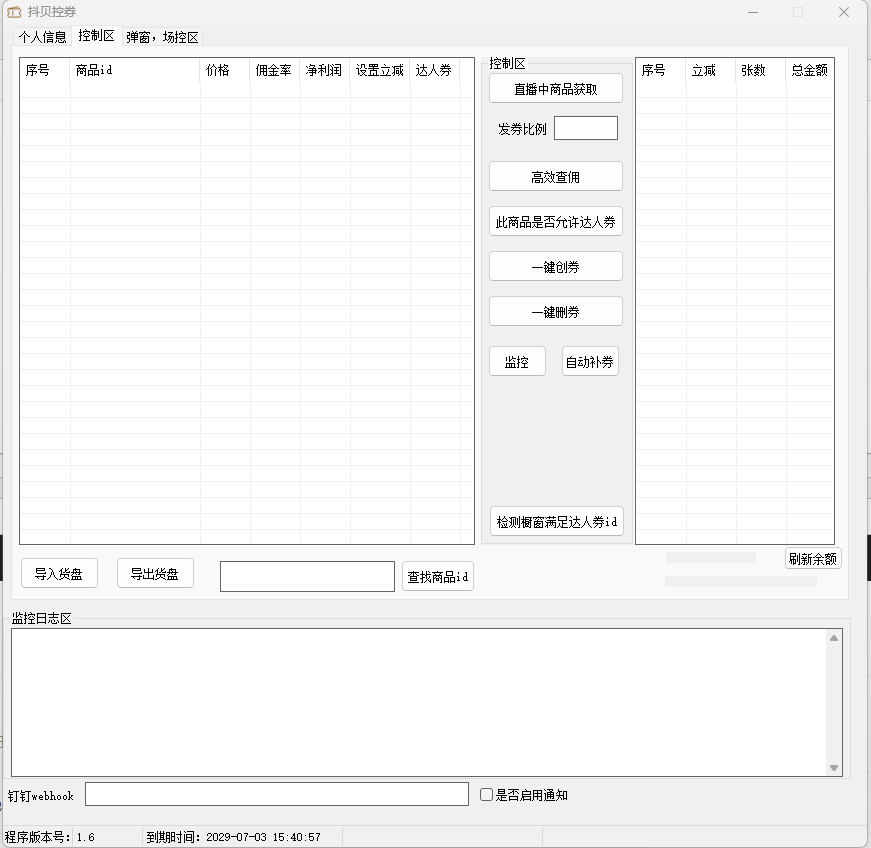The image size is (871, 848).
Task: Click the 导入货盘 button
Action: point(59,574)
